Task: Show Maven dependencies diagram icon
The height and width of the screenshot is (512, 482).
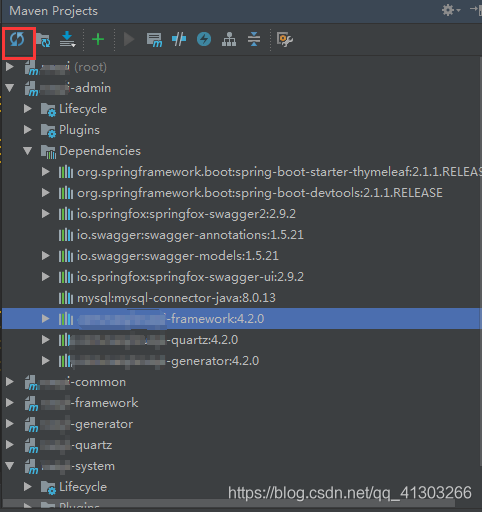Action: tap(229, 39)
